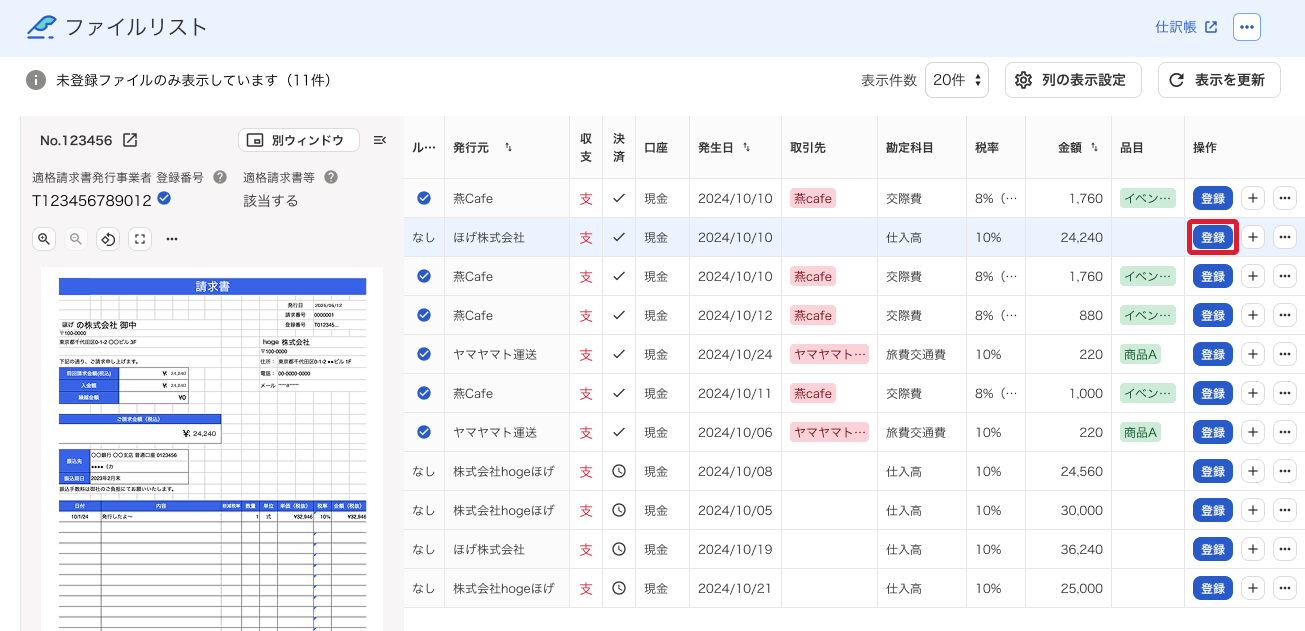The image size is (1305, 631).
Task: Open ellipsis menu on 株式会社hogeほげ 24,560 row
Action: 1285,471
